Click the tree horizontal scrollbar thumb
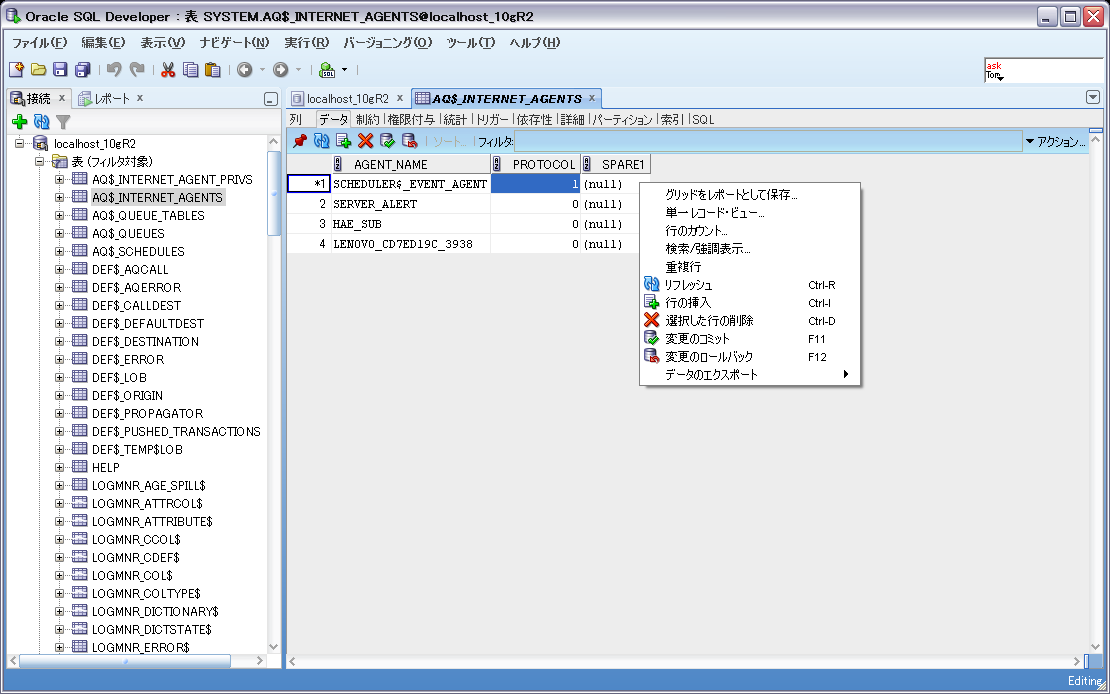Viewport: 1110px width, 694px height. pyautogui.click(x=125, y=661)
